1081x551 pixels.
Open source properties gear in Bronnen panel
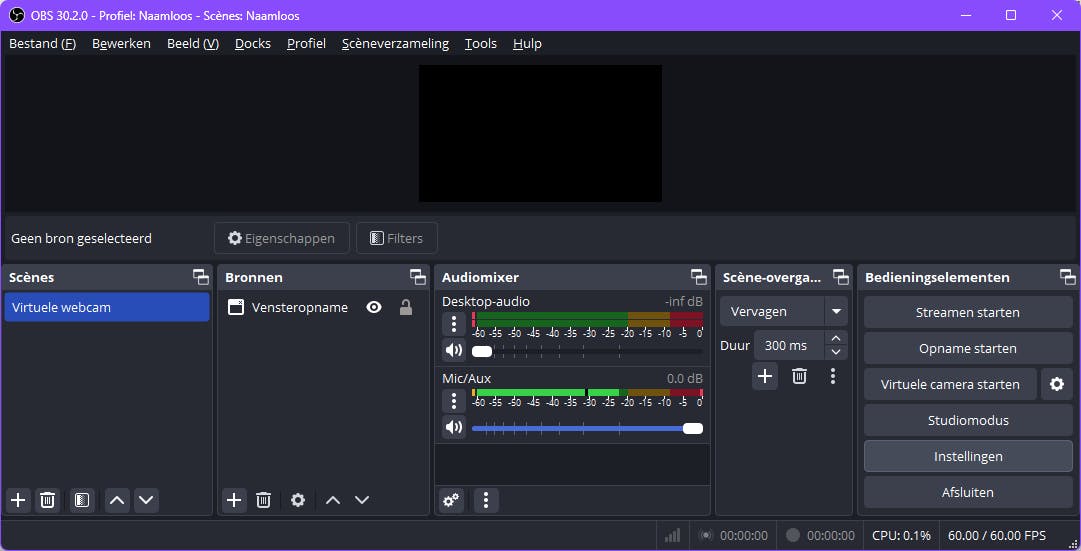click(x=298, y=500)
